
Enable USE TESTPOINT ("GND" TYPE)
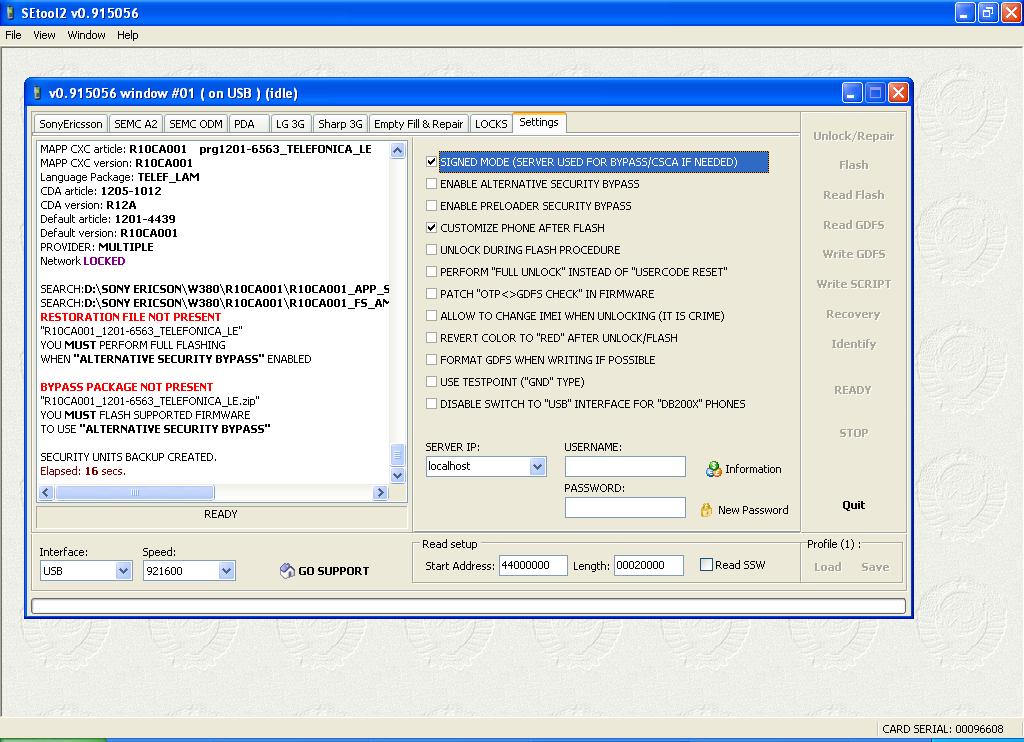(x=431, y=381)
